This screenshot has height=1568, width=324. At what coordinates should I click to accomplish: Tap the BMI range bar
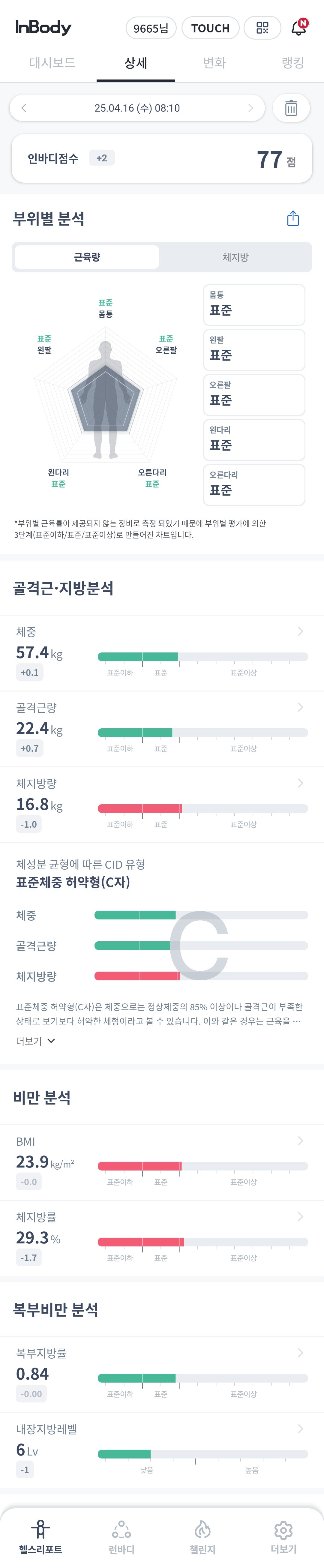202,1166
